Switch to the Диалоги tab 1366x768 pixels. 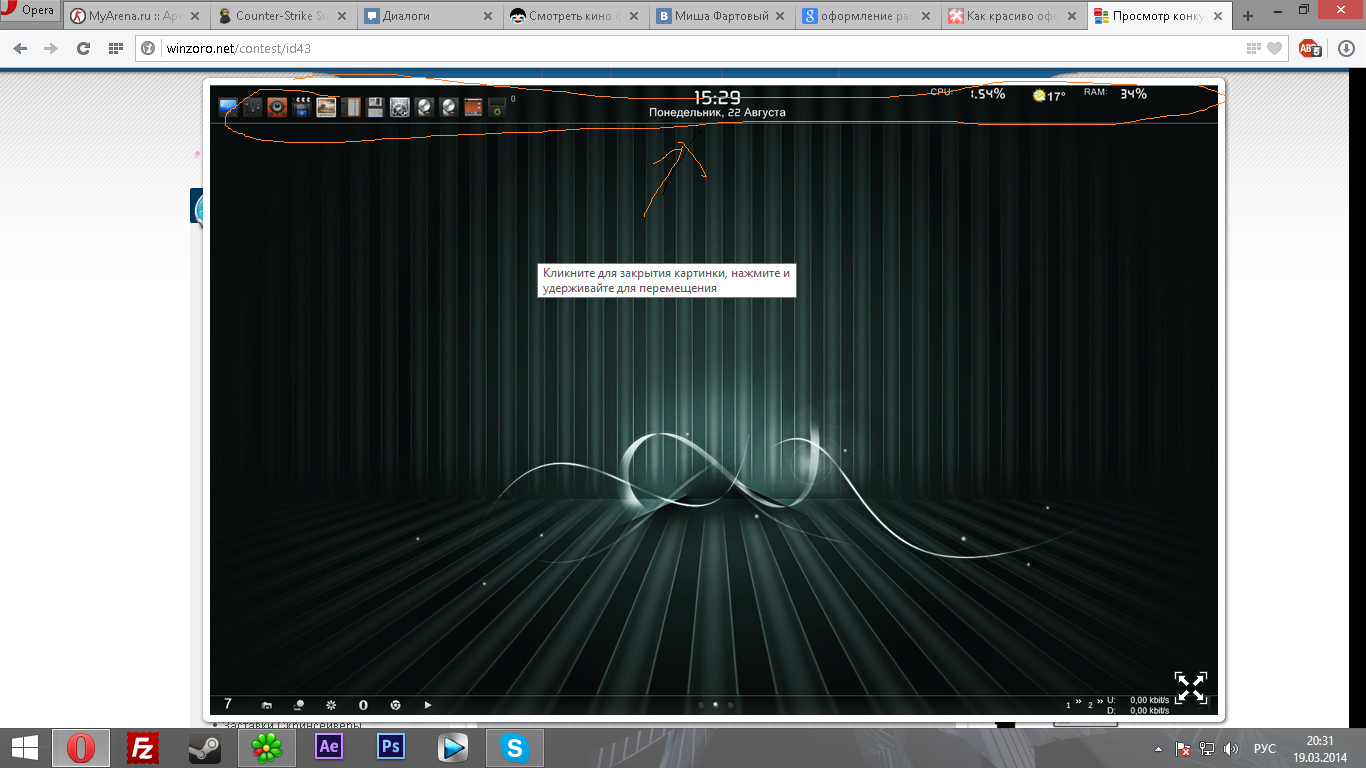click(x=430, y=16)
